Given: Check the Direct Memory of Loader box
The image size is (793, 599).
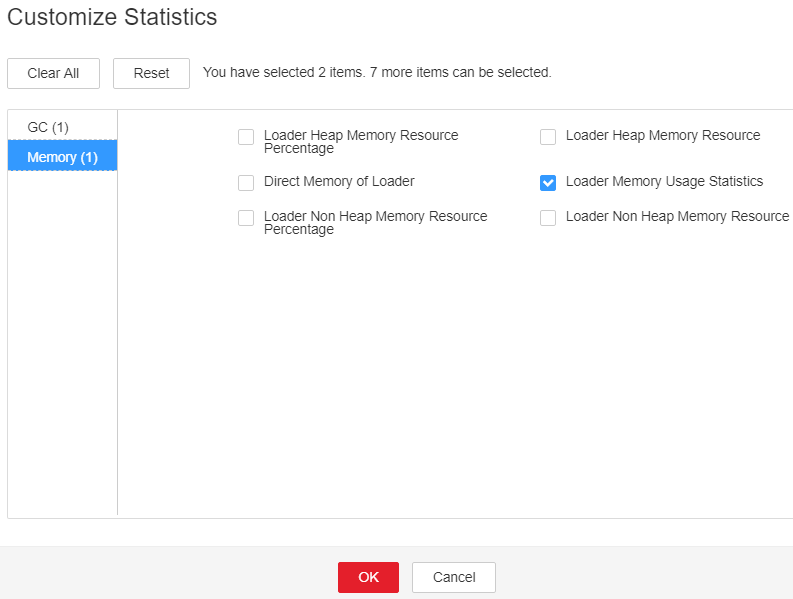Looking at the screenshot, I should click(x=246, y=183).
